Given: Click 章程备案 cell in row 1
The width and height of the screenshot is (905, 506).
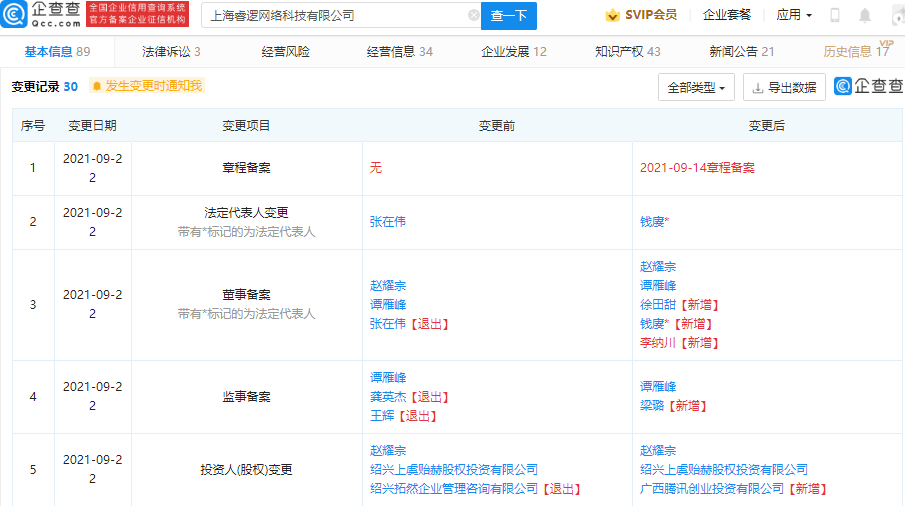Looking at the screenshot, I should [246, 168].
